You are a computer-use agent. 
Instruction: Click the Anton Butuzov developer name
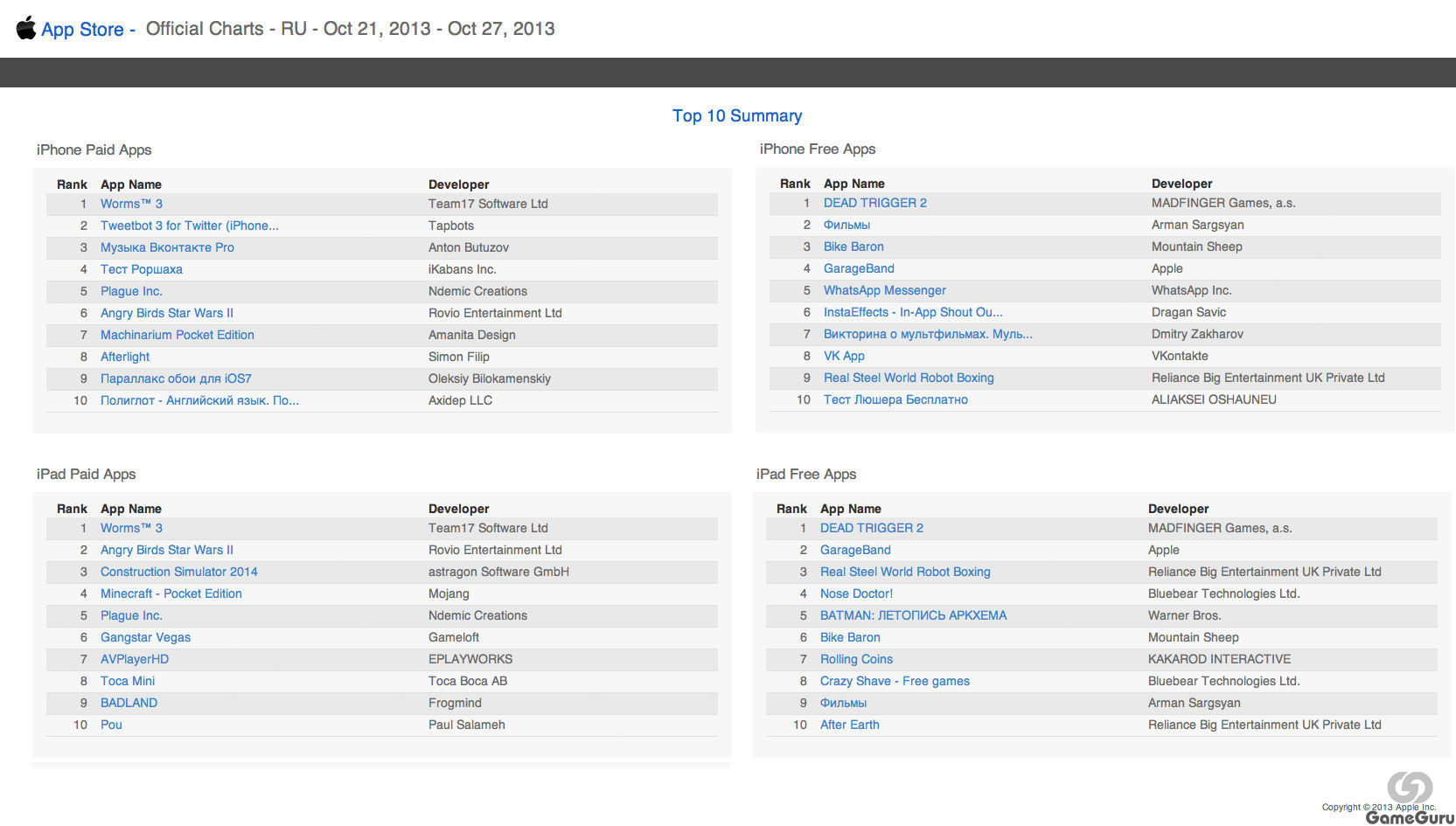point(469,247)
